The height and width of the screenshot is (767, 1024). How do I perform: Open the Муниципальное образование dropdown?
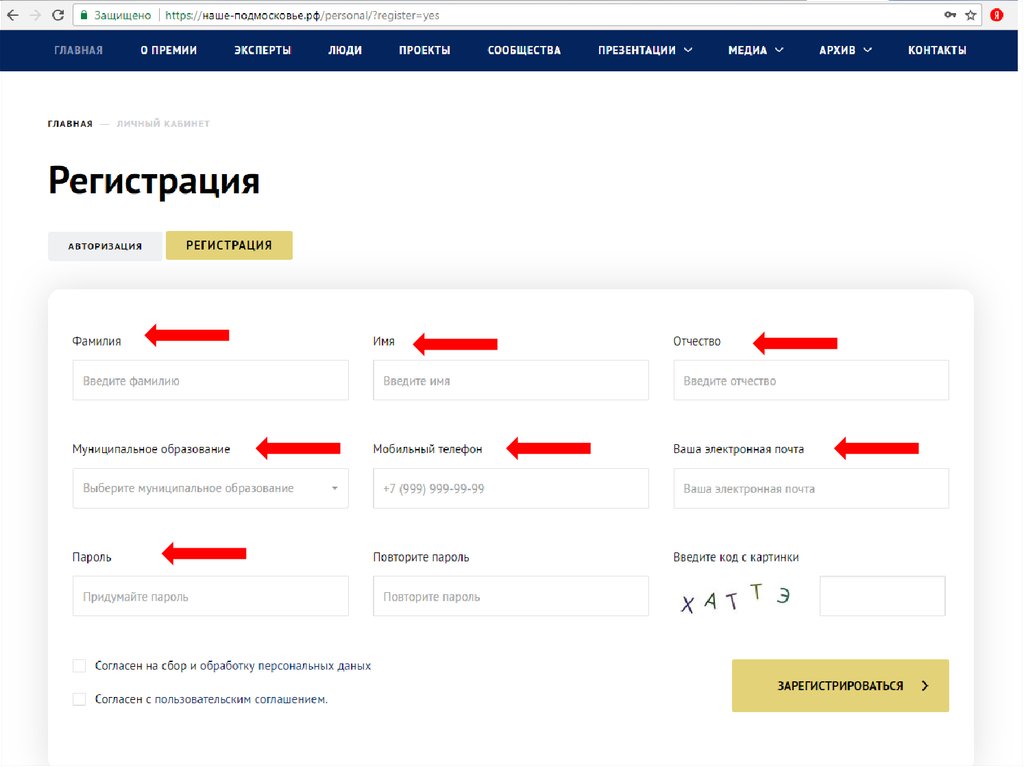[x=210, y=489]
